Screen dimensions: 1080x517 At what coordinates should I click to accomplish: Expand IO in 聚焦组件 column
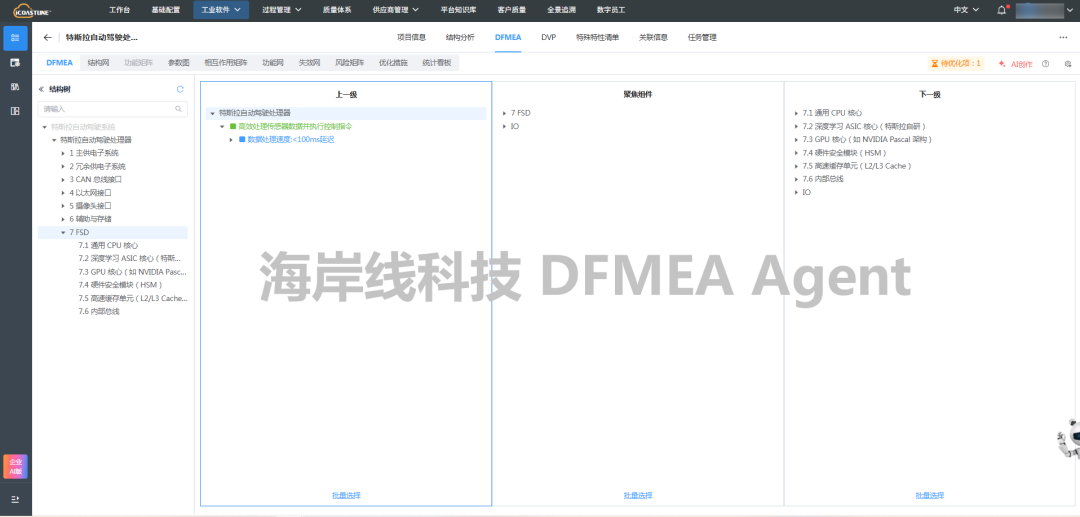click(504, 127)
